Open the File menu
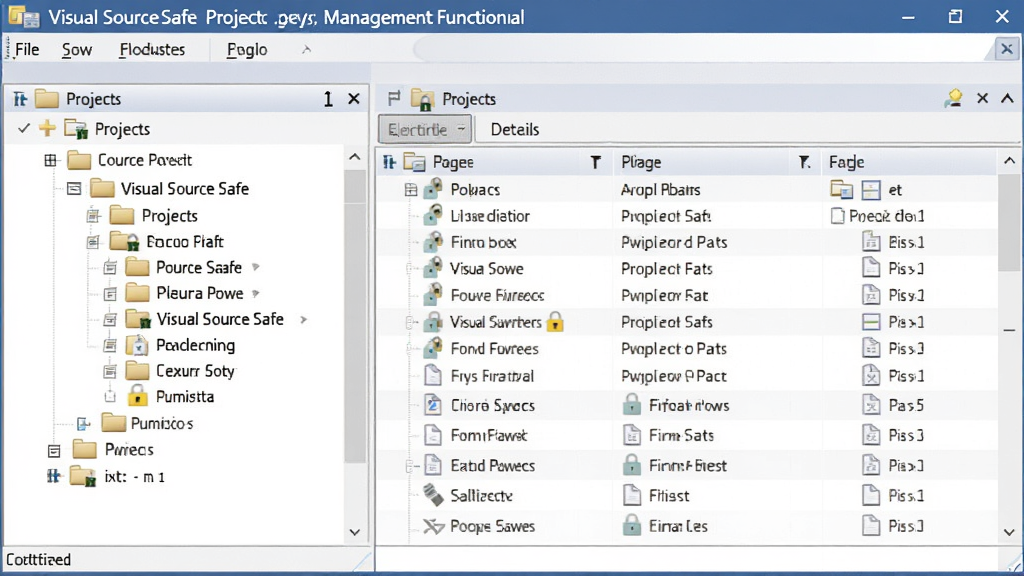The height and width of the screenshot is (576, 1024). tap(27, 50)
